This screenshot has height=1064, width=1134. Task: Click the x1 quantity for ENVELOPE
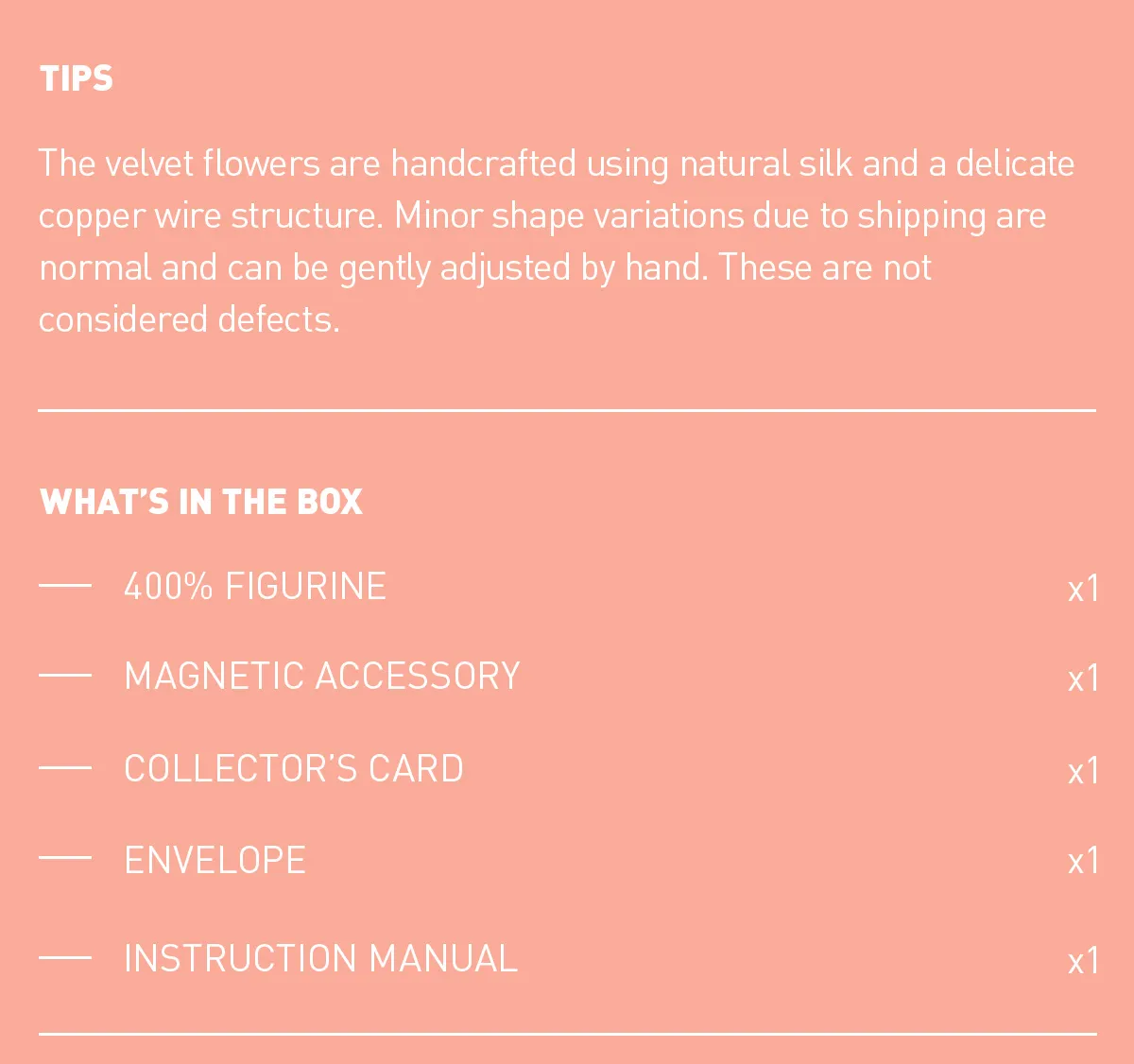(x=1083, y=862)
